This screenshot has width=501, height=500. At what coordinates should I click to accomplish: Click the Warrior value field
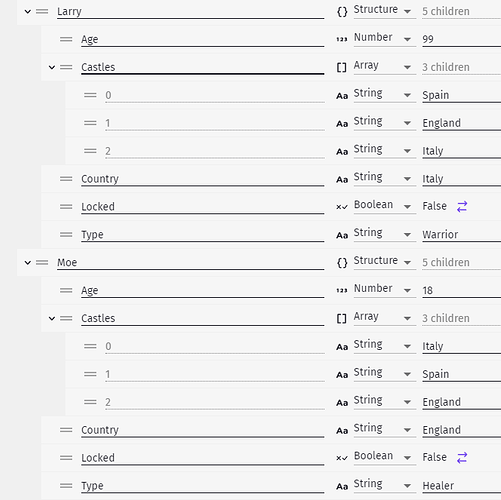click(461, 235)
